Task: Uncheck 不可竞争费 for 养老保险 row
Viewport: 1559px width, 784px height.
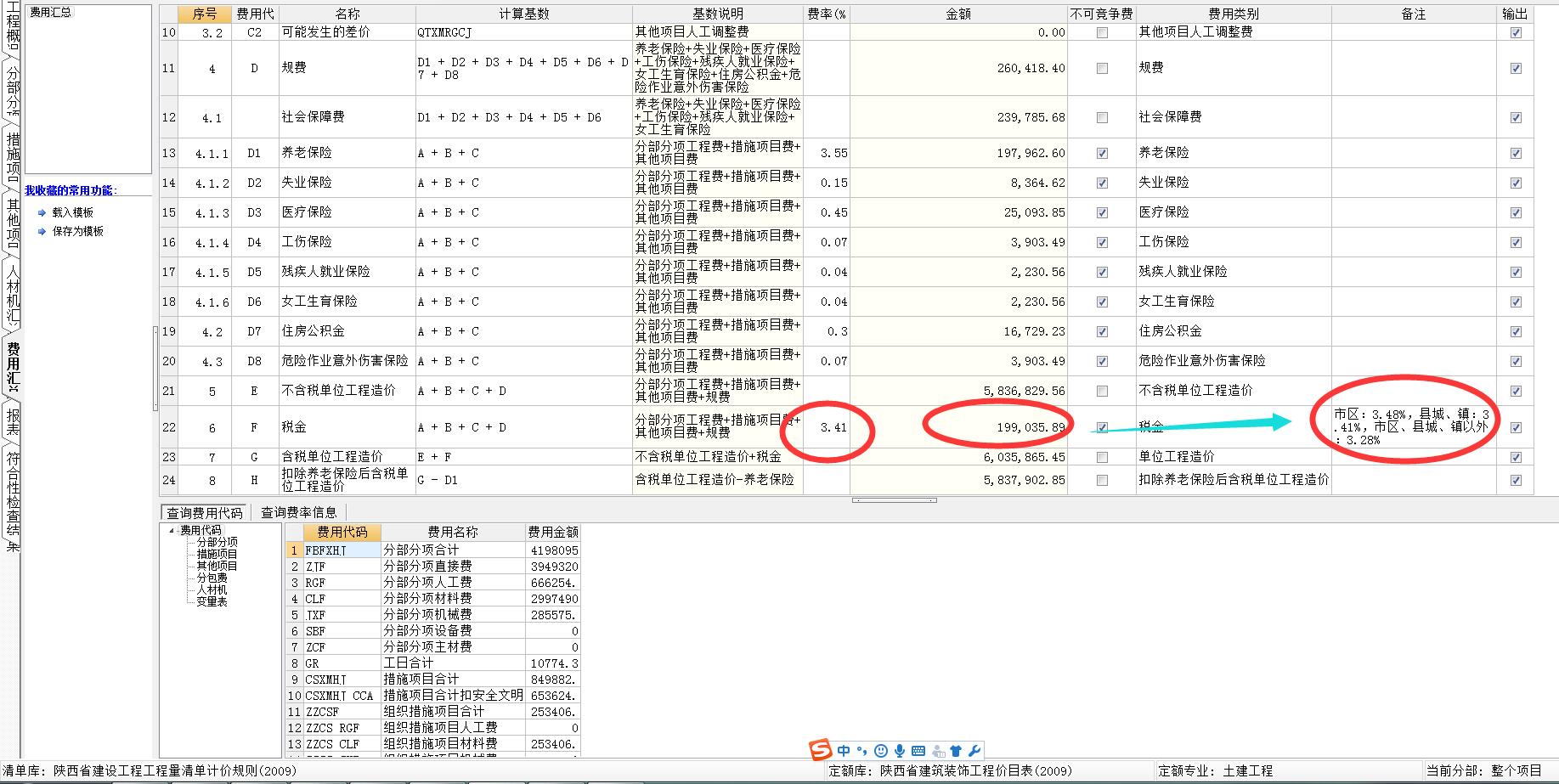Action: (x=1102, y=154)
